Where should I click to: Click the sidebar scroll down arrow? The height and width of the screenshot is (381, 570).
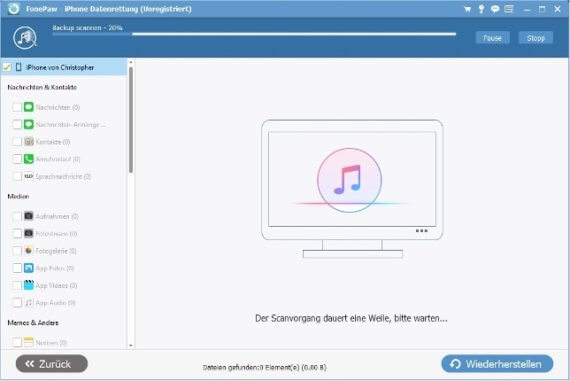tap(131, 345)
